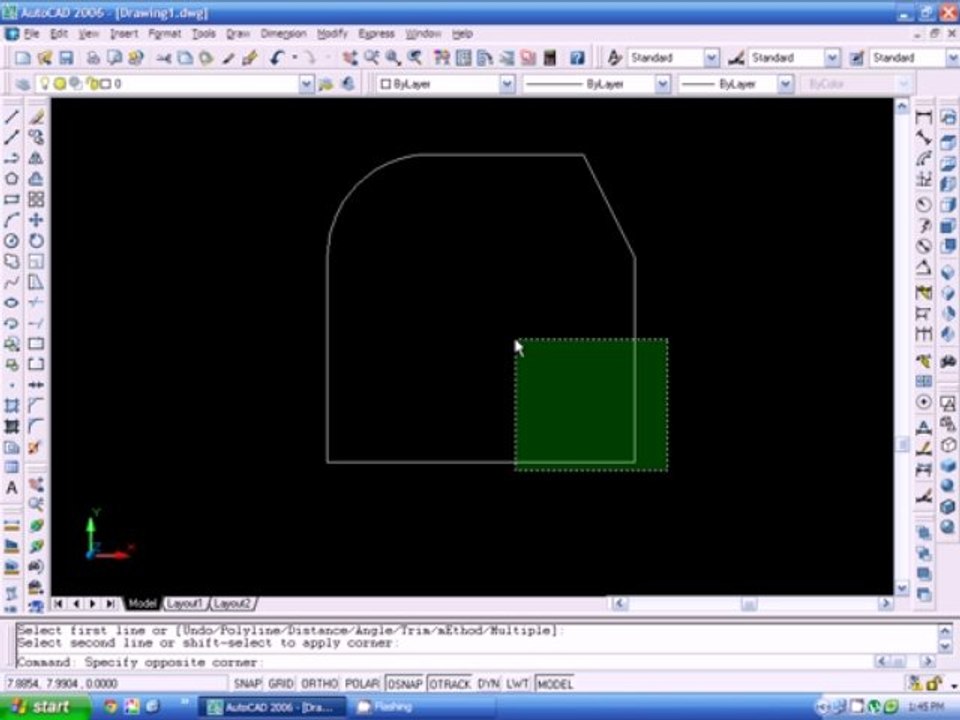This screenshot has width=960, height=720.
Task: Open the Format menu
Action: pos(165,34)
